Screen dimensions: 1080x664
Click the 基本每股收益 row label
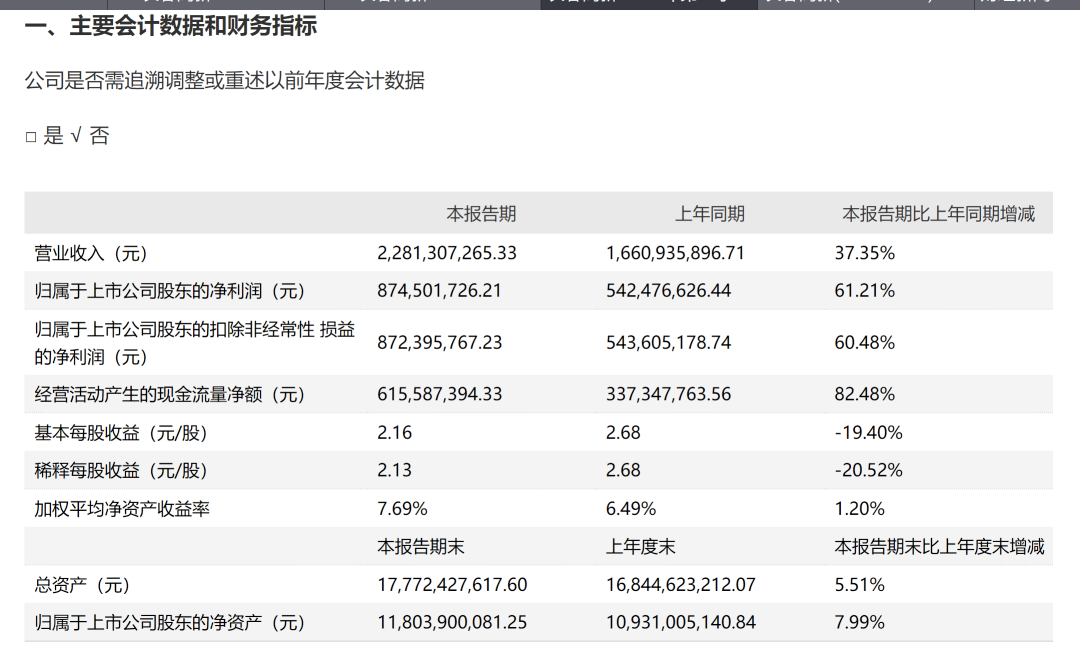tap(122, 433)
